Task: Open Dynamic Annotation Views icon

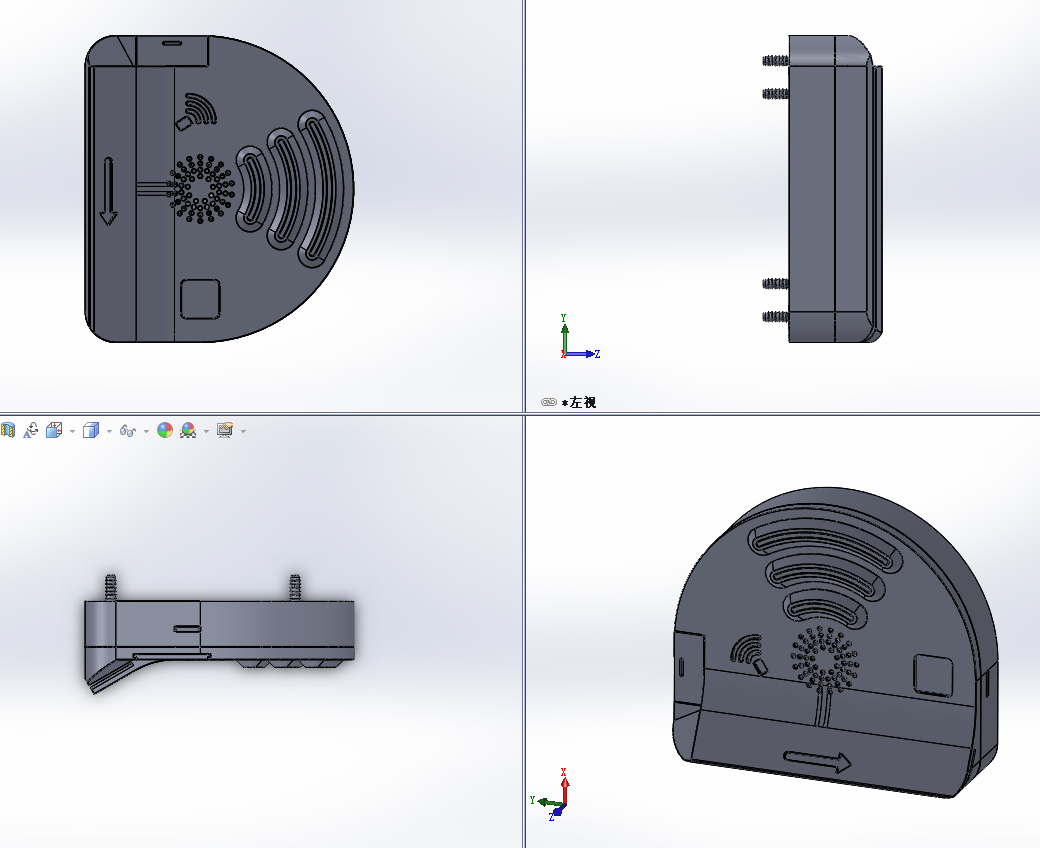Action: pos(31,431)
